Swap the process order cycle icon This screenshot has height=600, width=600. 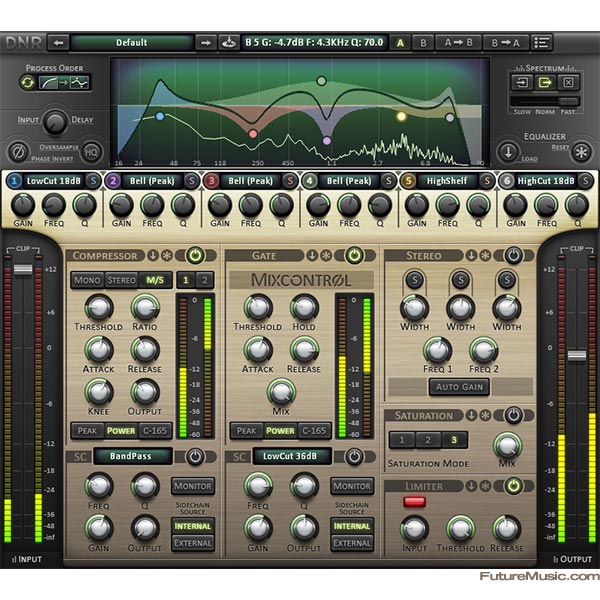[x=28, y=82]
